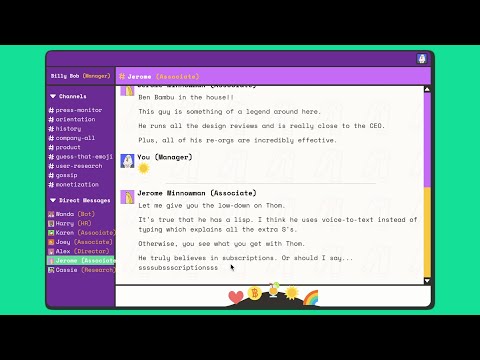Click message about believing in subscriptions
The image size is (480, 360).
[245, 263]
